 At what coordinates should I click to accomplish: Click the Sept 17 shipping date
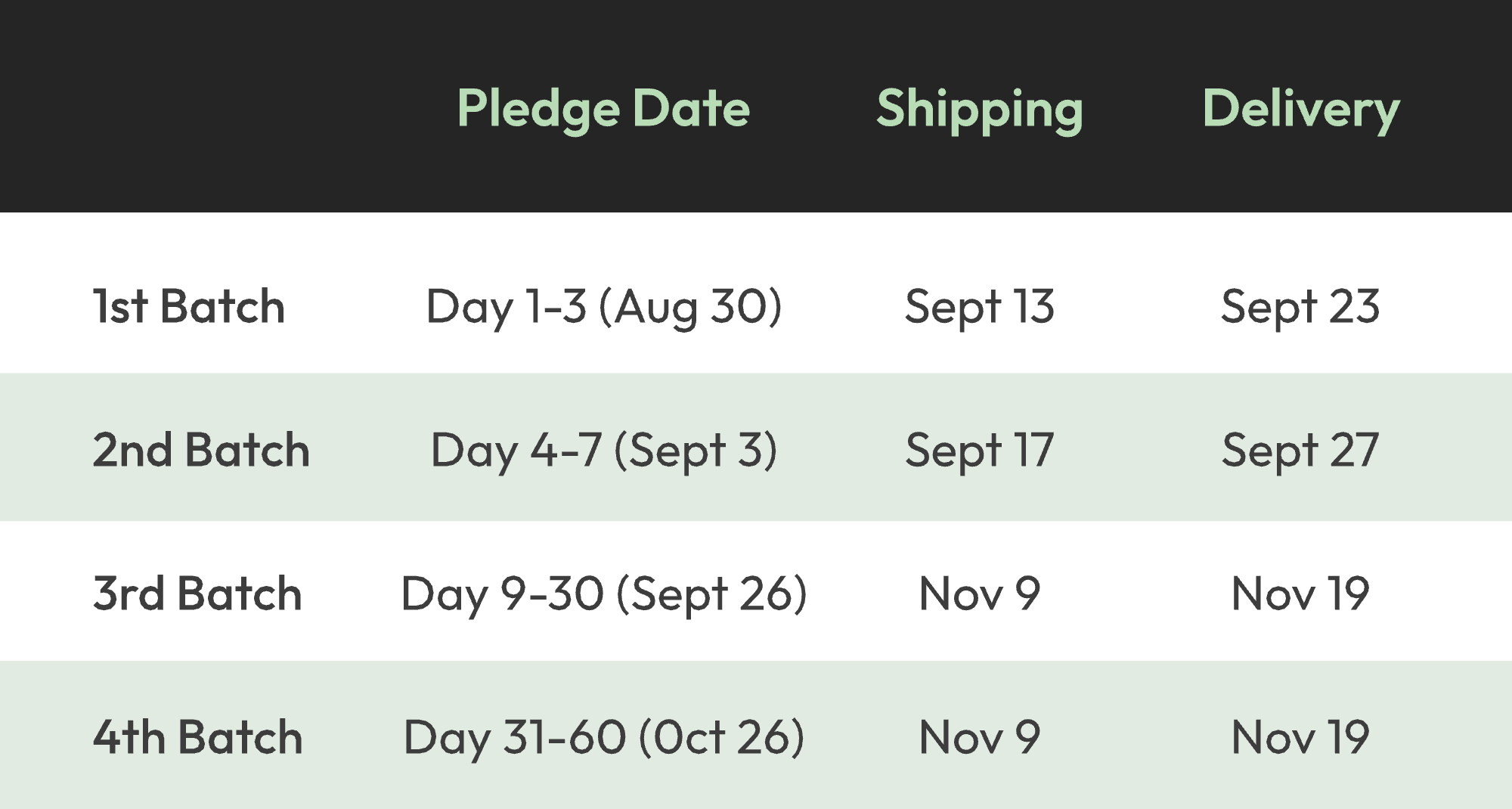click(x=980, y=451)
